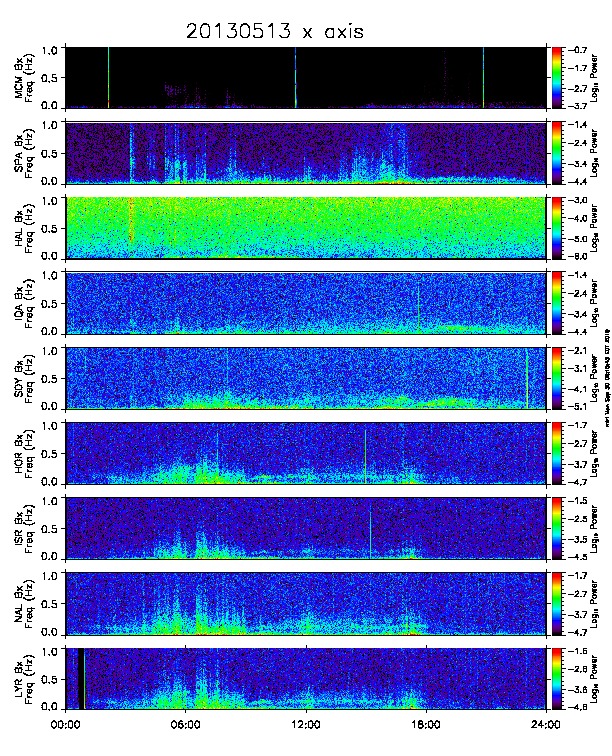
Task: Click the "HOR Bx Freq (Hz)" axis label
Action: (24, 454)
